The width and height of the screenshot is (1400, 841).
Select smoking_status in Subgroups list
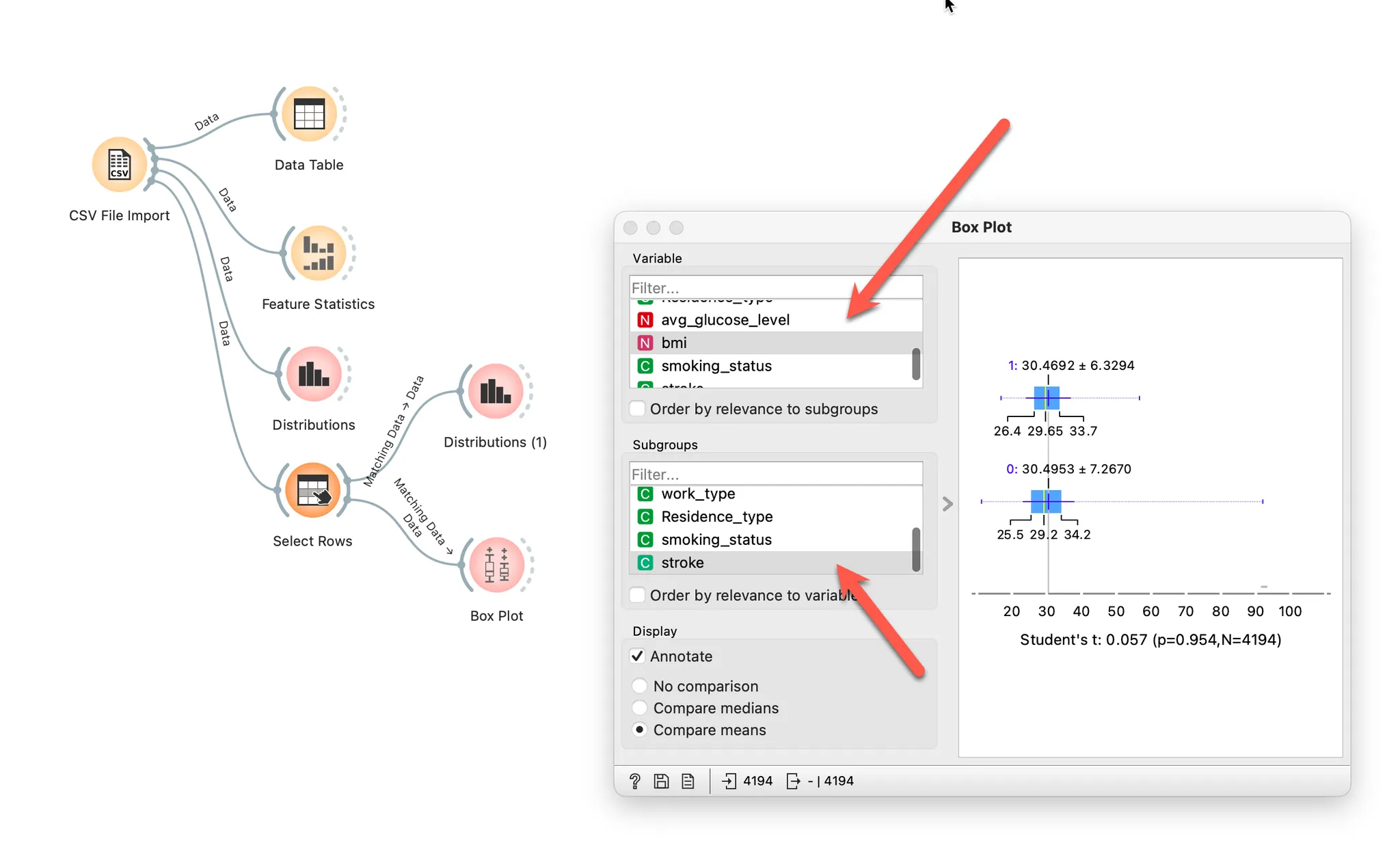(x=716, y=539)
